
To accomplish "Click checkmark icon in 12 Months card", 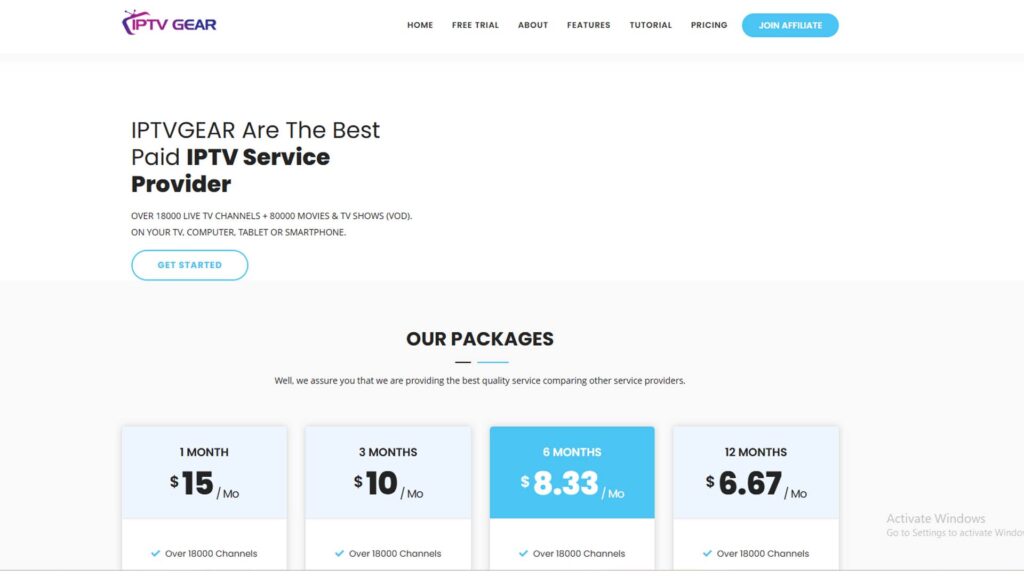I will click(x=707, y=553).
